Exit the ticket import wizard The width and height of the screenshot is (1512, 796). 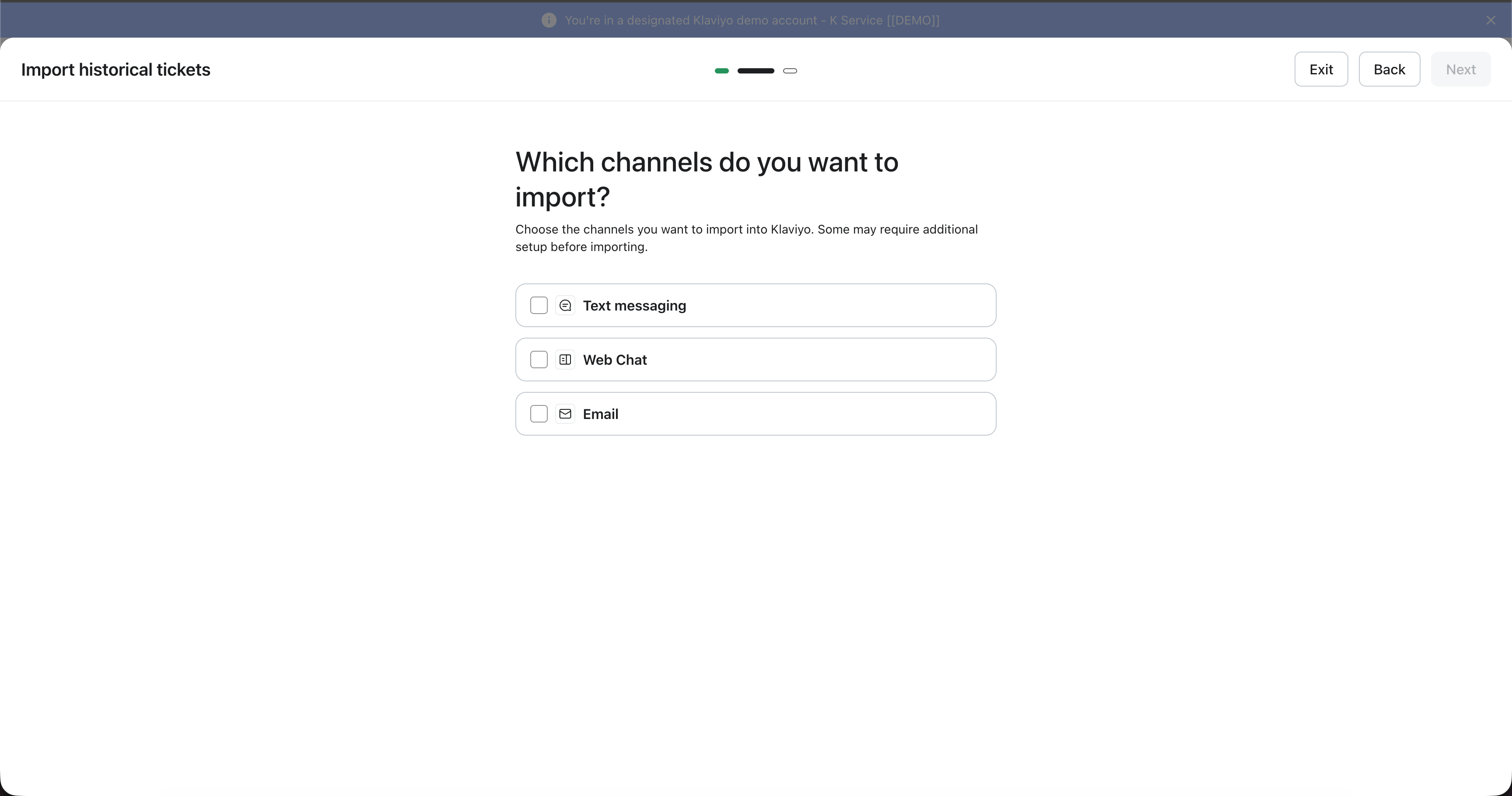pyautogui.click(x=1321, y=69)
